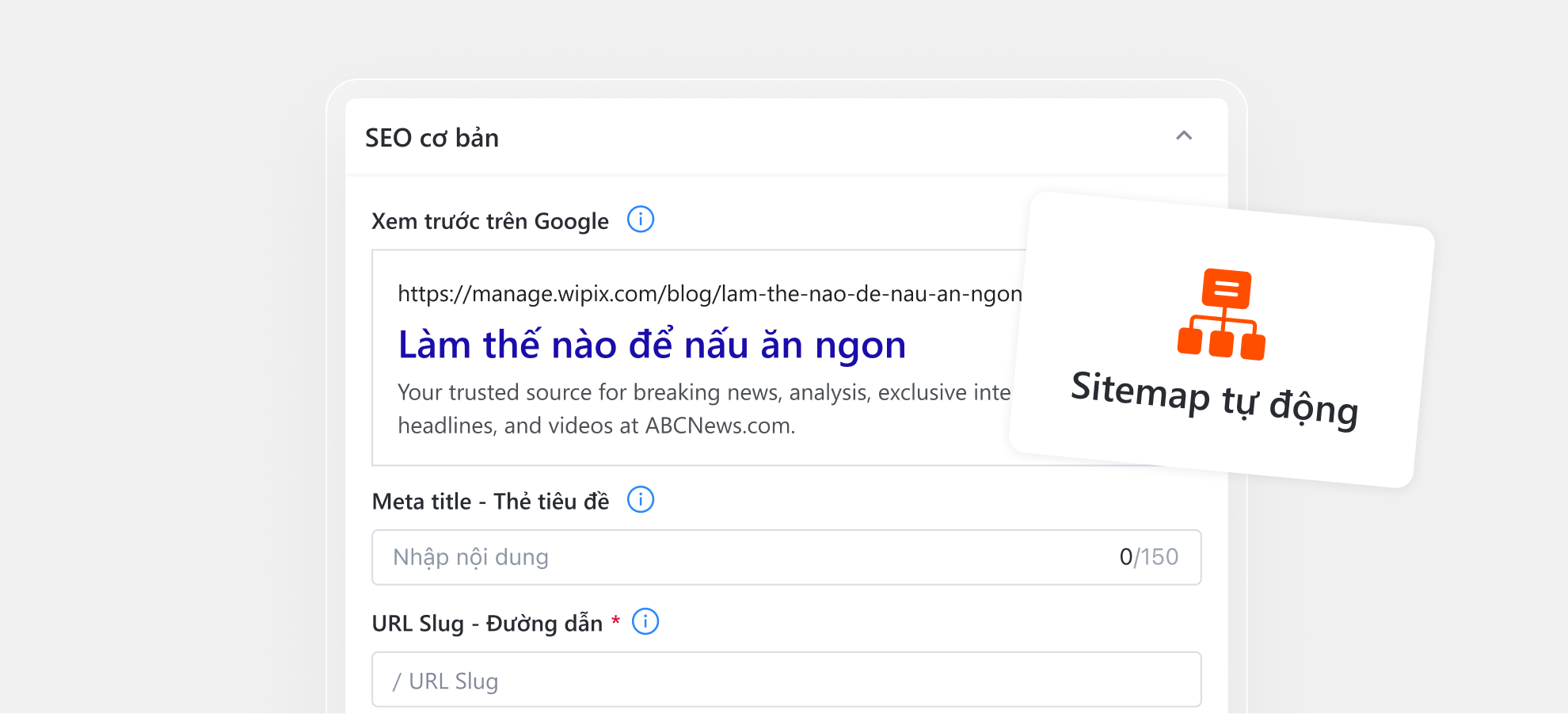Click info icon beside Xem trước trên Google
The image size is (1568, 714).
641,220
